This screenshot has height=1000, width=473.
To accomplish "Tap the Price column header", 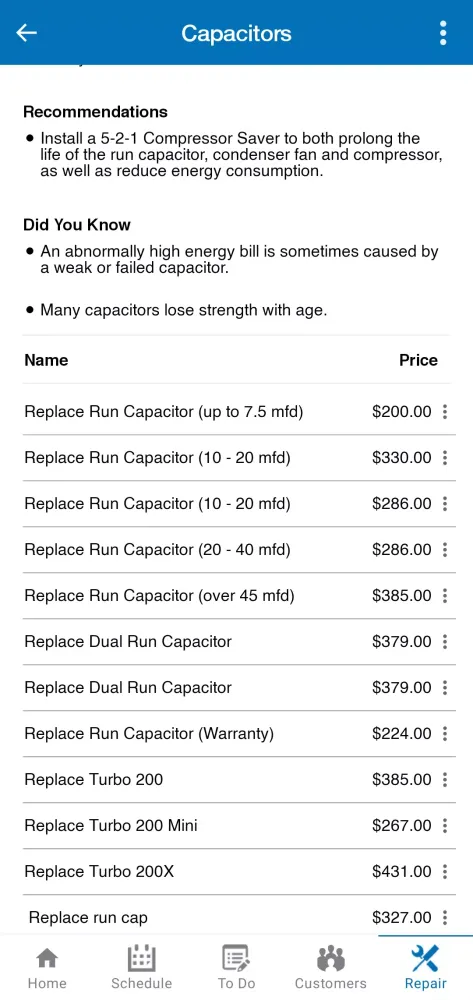I will [x=418, y=360].
